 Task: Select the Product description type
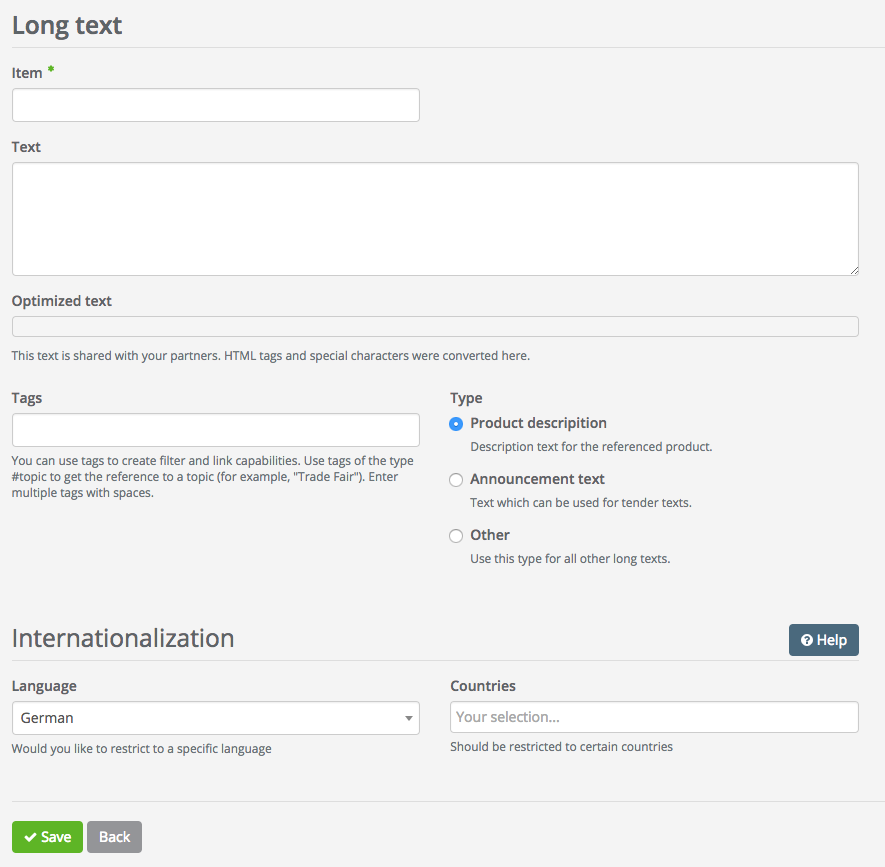pyautogui.click(x=456, y=424)
